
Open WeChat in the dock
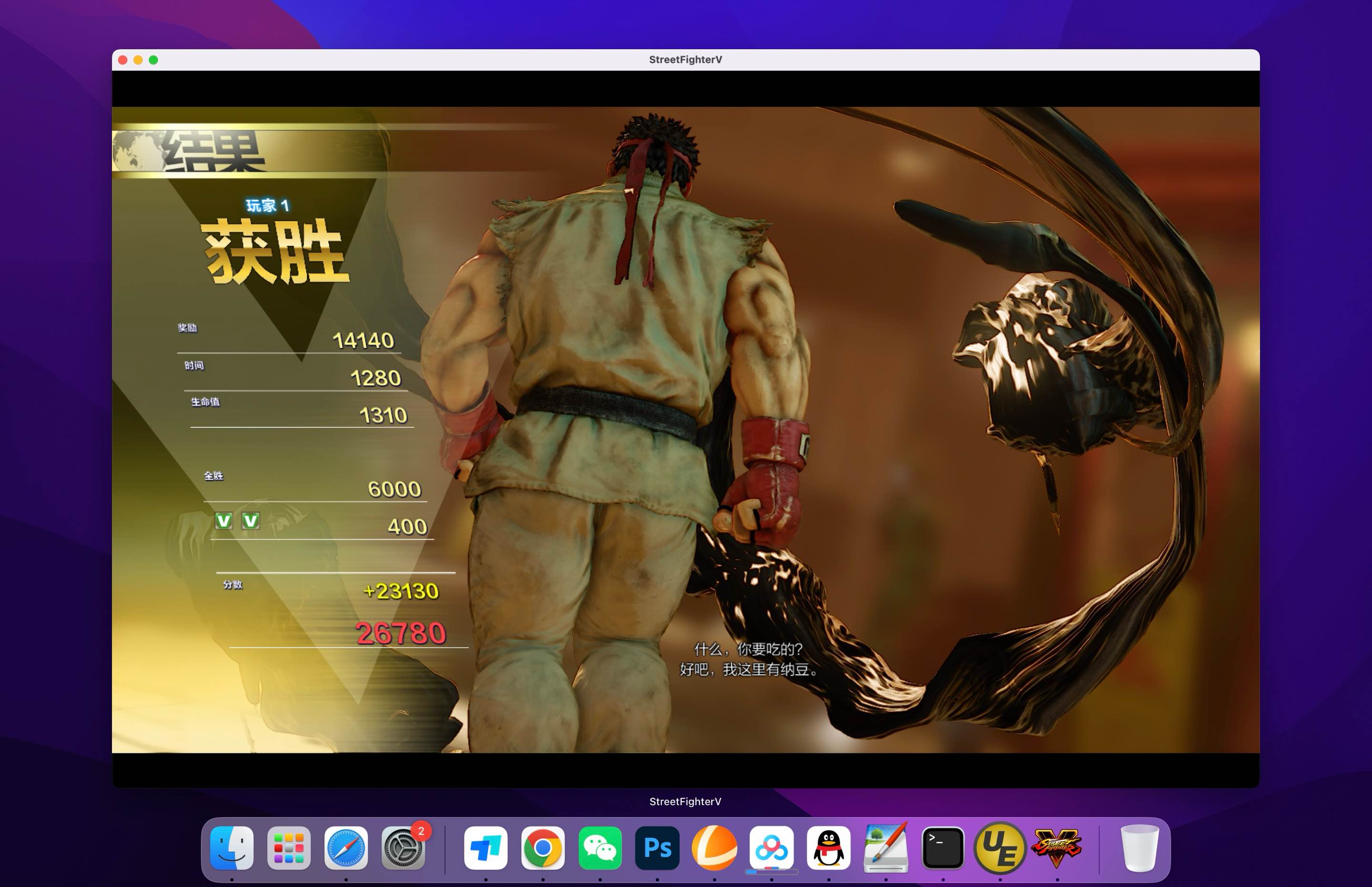[600, 848]
